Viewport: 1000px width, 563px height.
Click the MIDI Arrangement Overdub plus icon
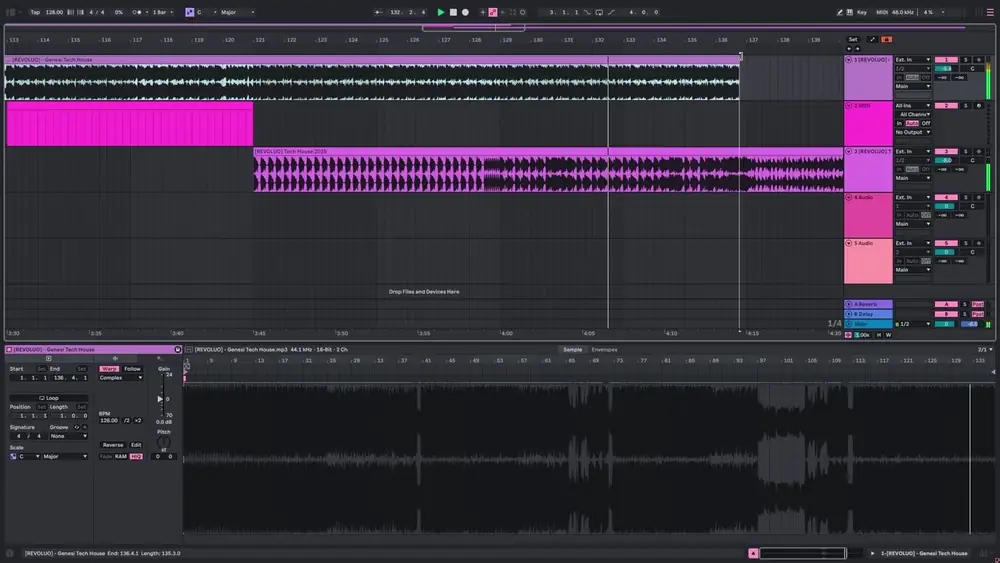[483, 12]
